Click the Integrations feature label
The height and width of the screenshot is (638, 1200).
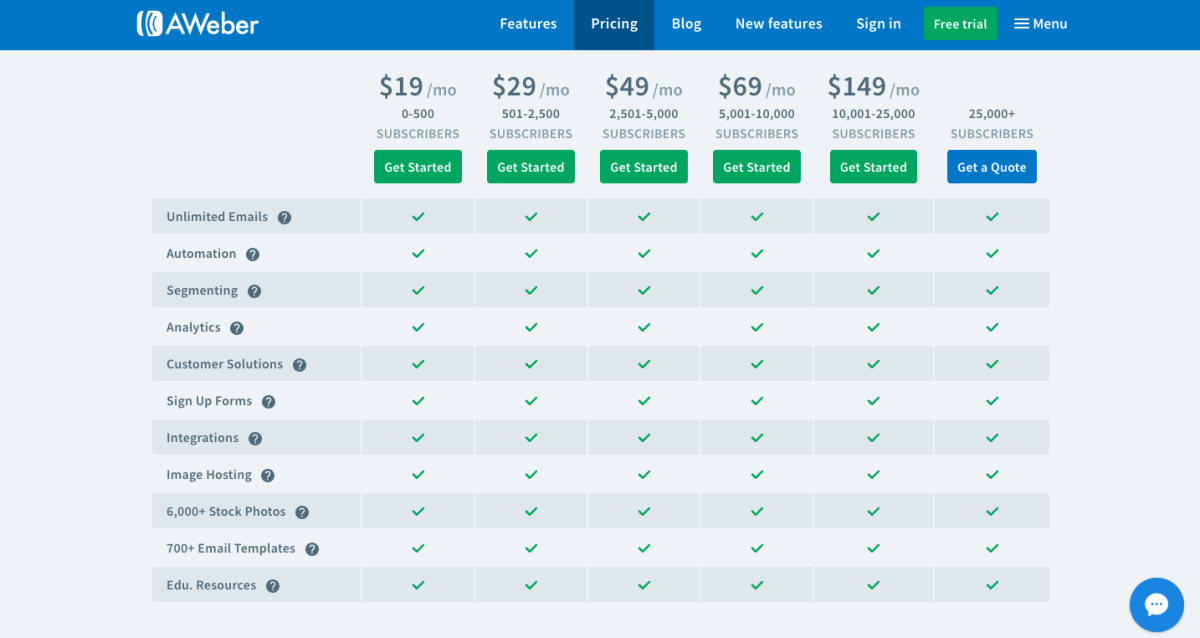coord(202,438)
